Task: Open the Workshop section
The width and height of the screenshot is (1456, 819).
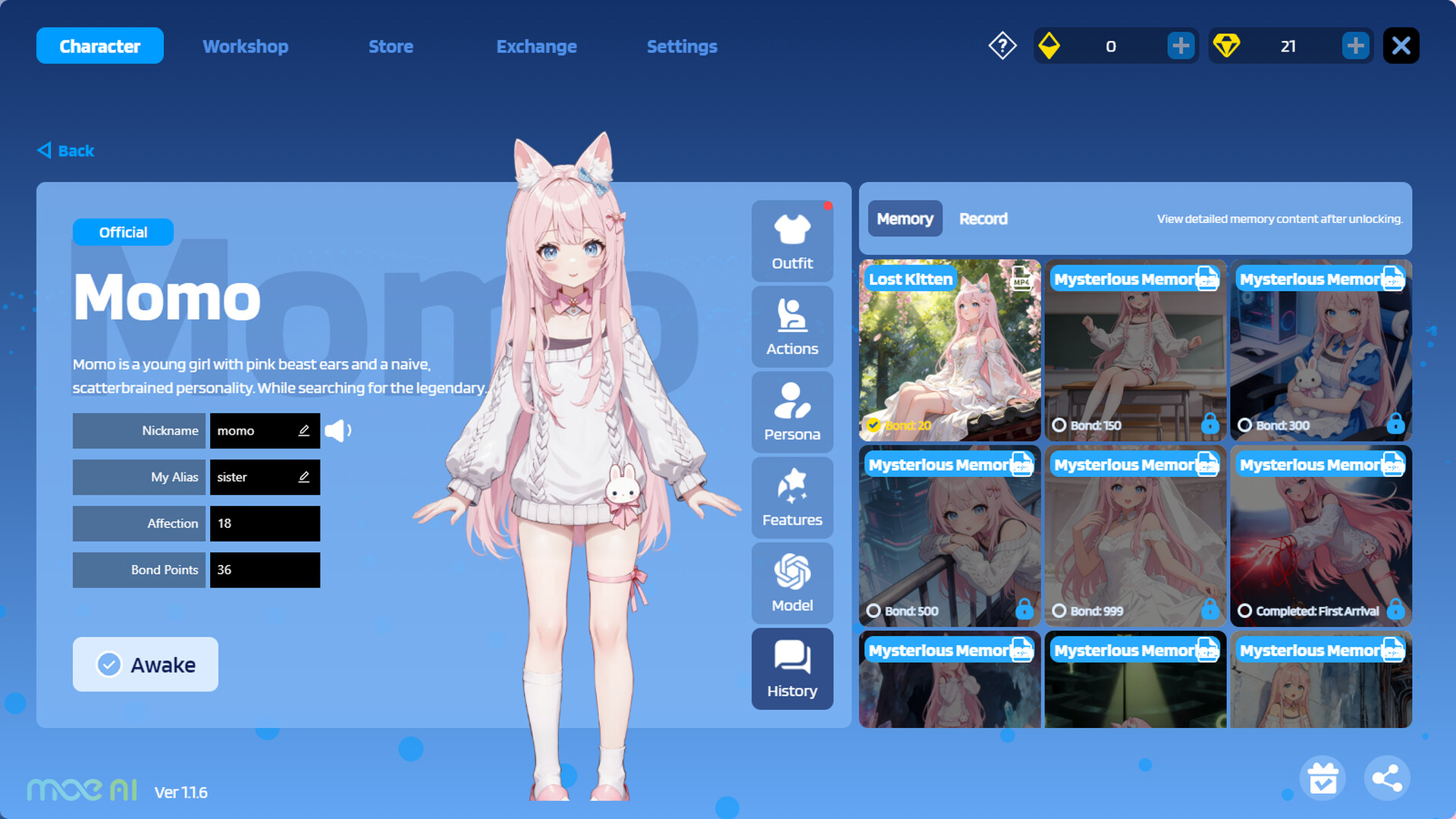Action: (x=245, y=45)
